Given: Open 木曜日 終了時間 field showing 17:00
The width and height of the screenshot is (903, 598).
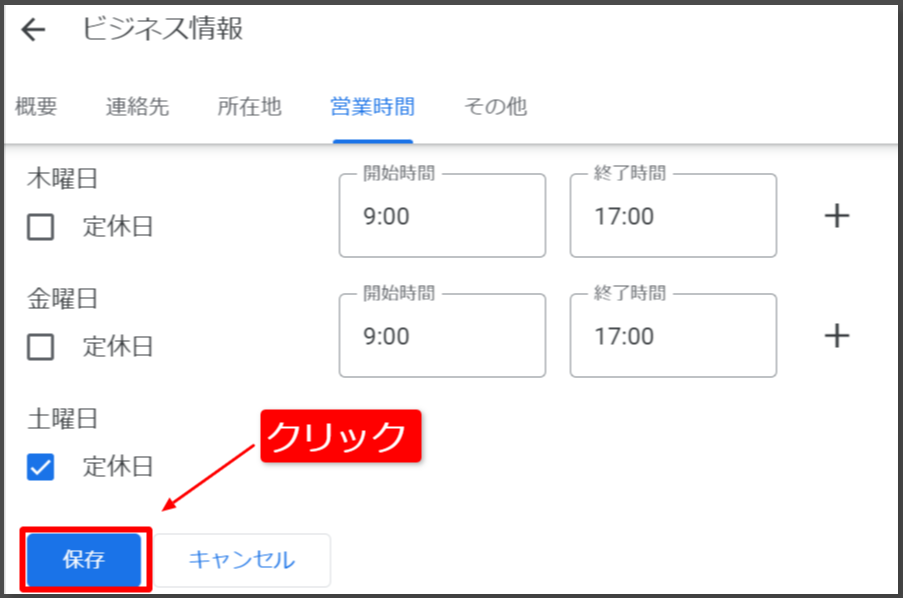Looking at the screenshot, I should 673,215.
